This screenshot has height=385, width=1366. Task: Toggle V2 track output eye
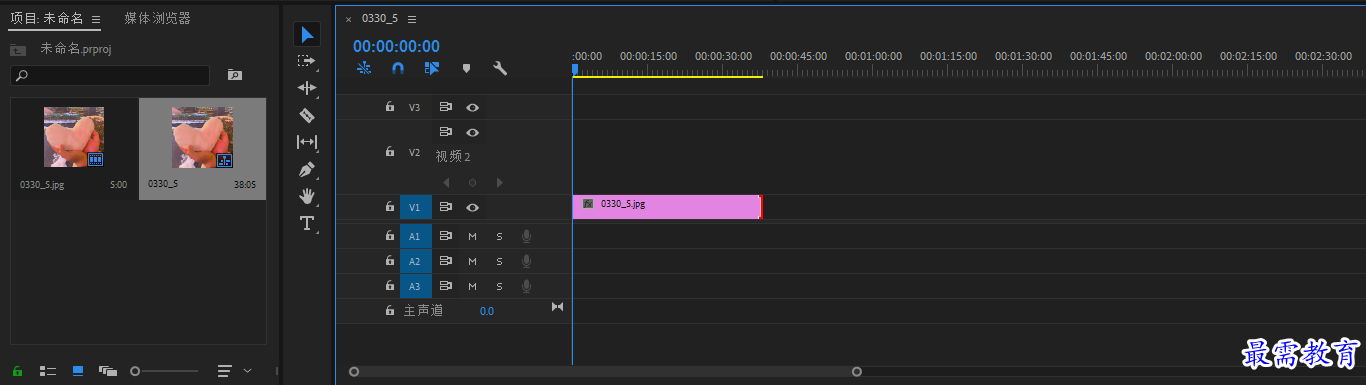pyautogui.click(x=472, y=132)
